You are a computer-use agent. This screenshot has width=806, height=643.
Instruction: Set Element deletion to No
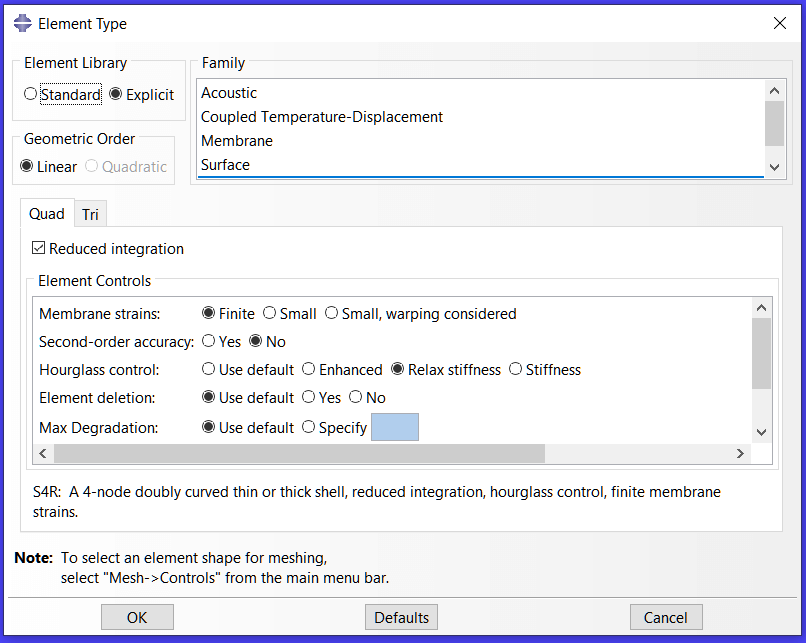pos(358,397)
